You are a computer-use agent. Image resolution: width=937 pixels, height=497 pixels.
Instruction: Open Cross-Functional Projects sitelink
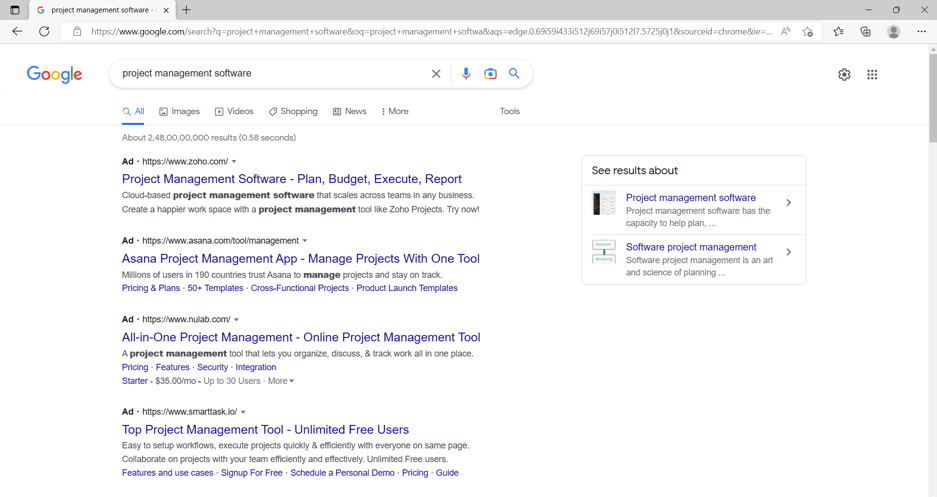[x=299, y=288]
